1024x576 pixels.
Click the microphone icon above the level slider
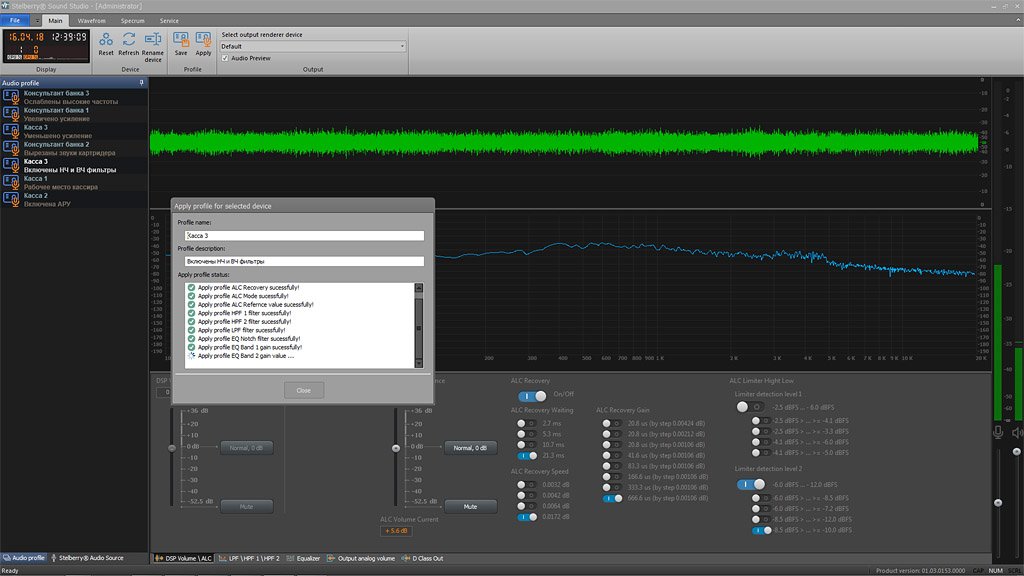pyautogui.click(x=997, y=432)
